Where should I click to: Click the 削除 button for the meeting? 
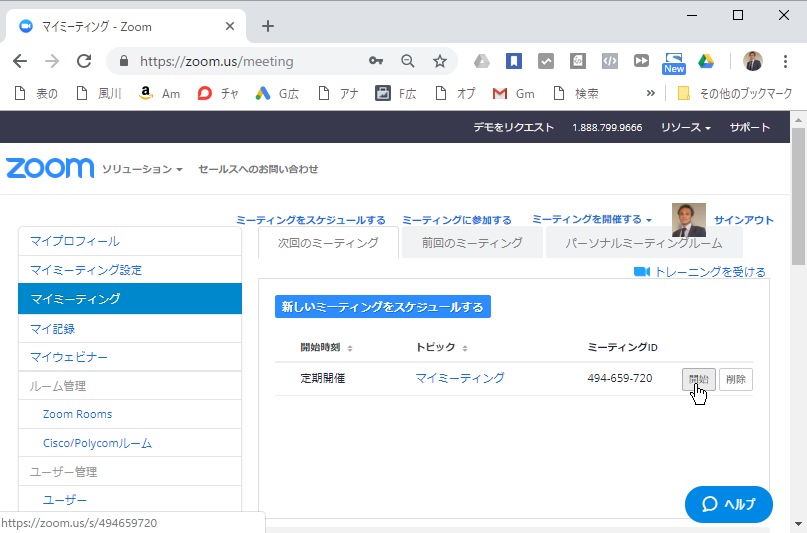click(735, 379)
